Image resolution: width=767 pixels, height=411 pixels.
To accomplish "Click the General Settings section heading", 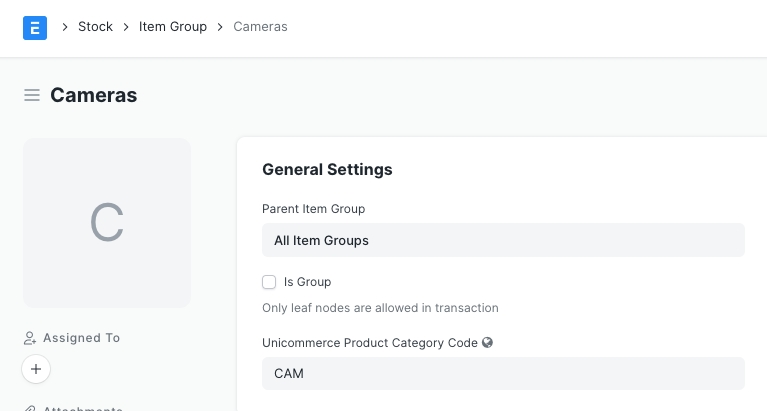I will coord(327,169).
